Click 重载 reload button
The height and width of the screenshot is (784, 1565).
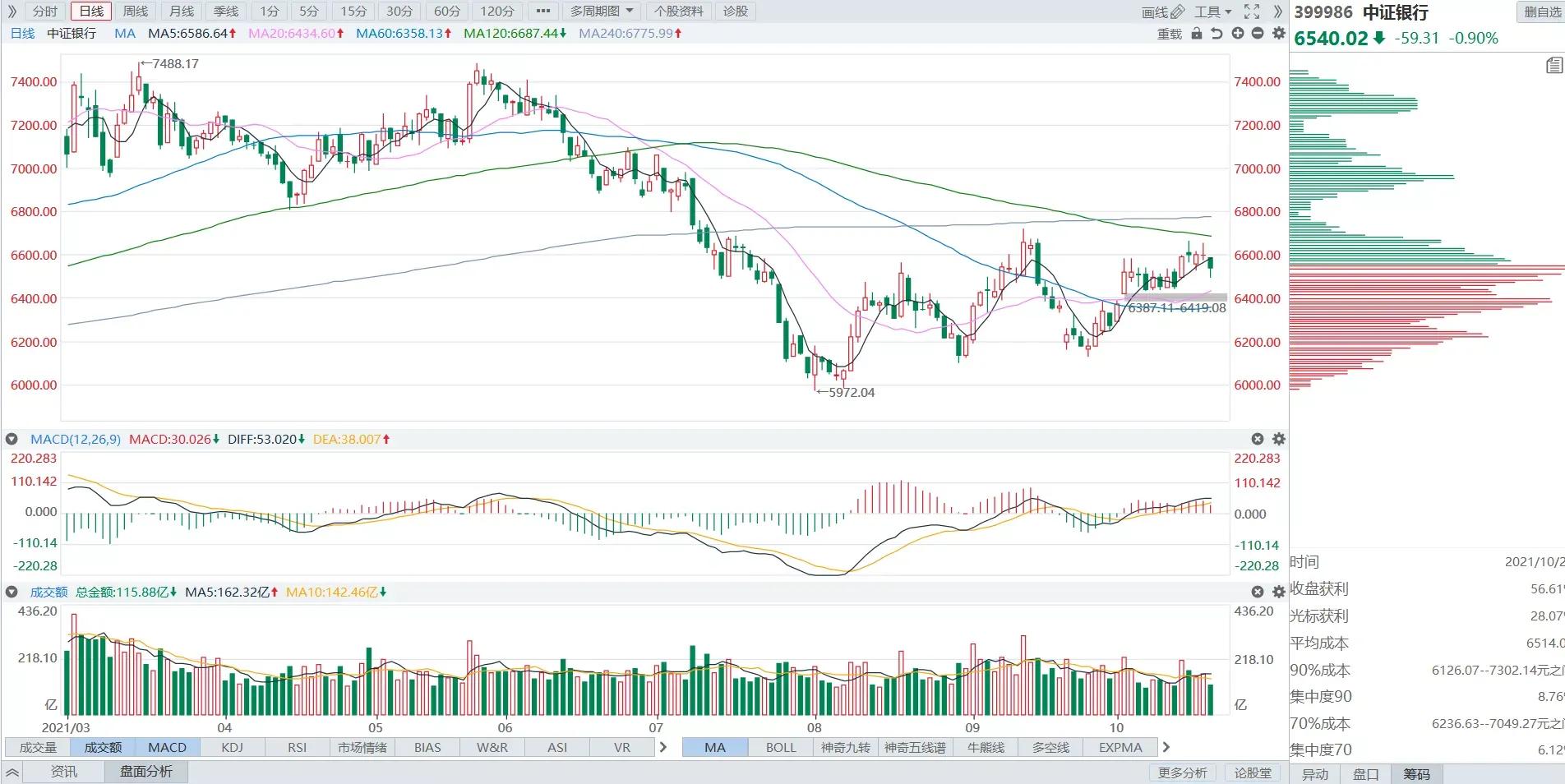tap(1169, 34)
